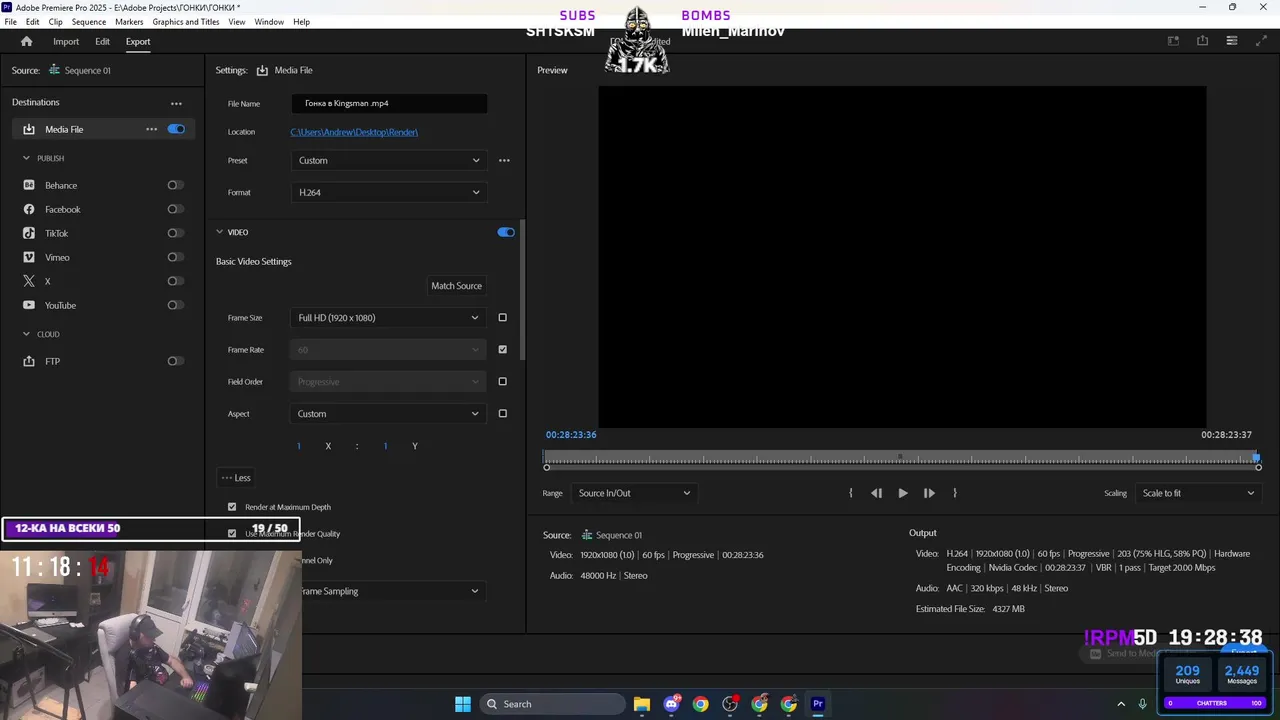1280x720 pixels.
Task: Open the Frame Size Full HD dropdown
Action: point(389,318)
